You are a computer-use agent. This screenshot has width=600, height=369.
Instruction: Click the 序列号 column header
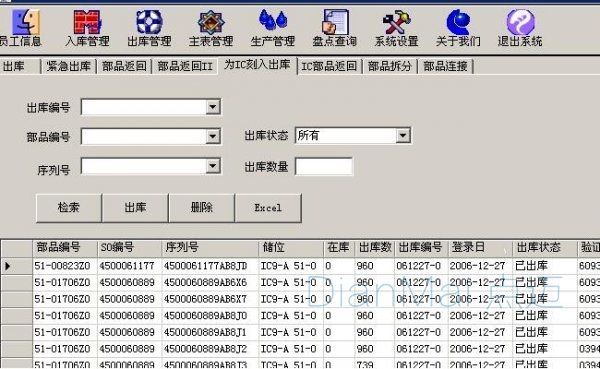210,248
